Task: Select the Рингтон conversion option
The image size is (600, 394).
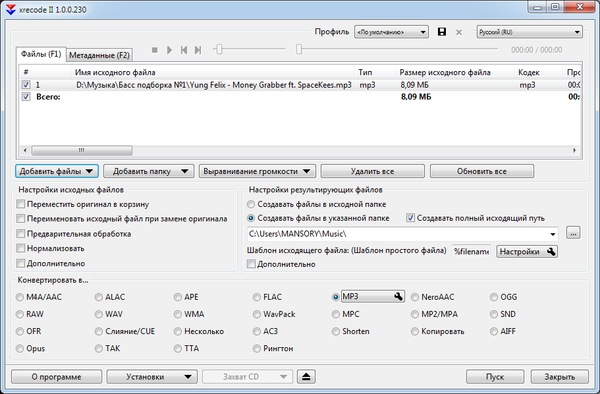Action: point(256,348)
